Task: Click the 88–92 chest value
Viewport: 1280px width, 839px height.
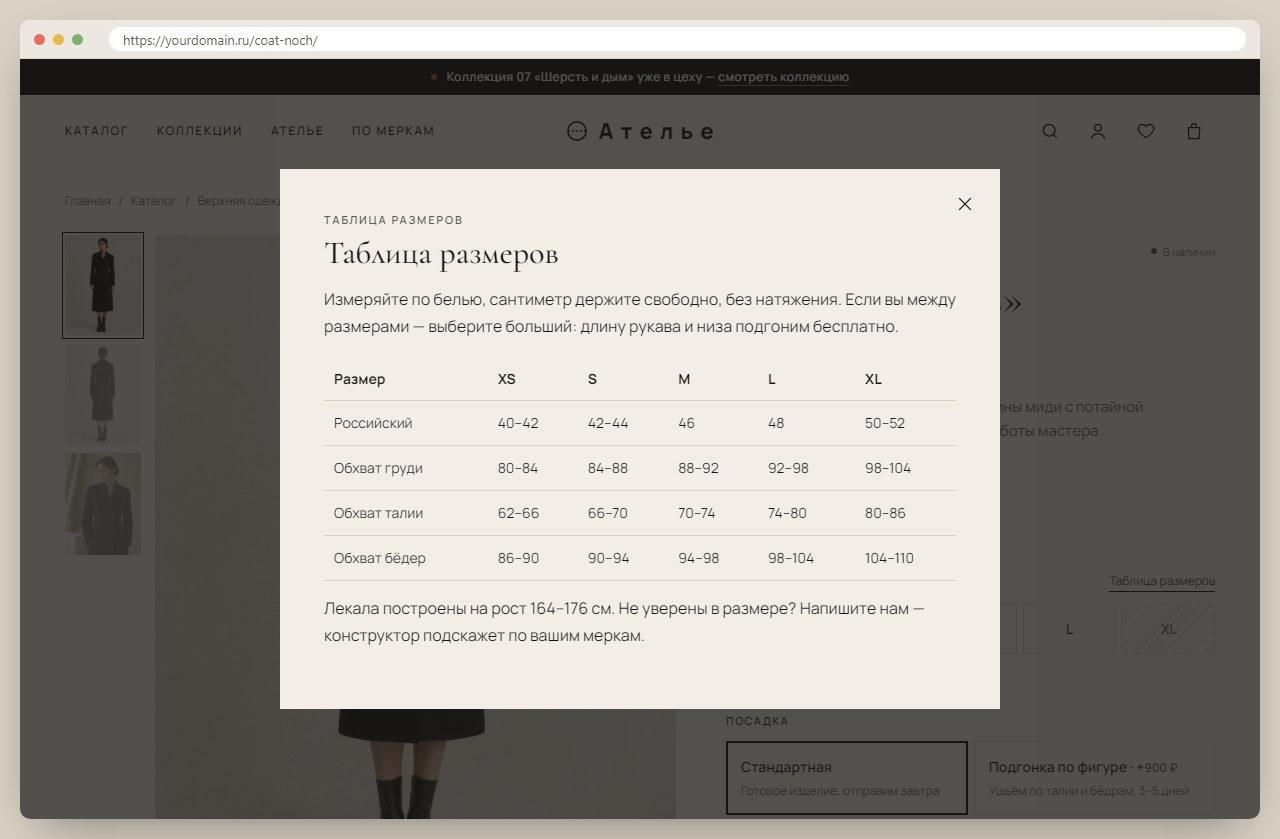Action: tap(698, 468)
